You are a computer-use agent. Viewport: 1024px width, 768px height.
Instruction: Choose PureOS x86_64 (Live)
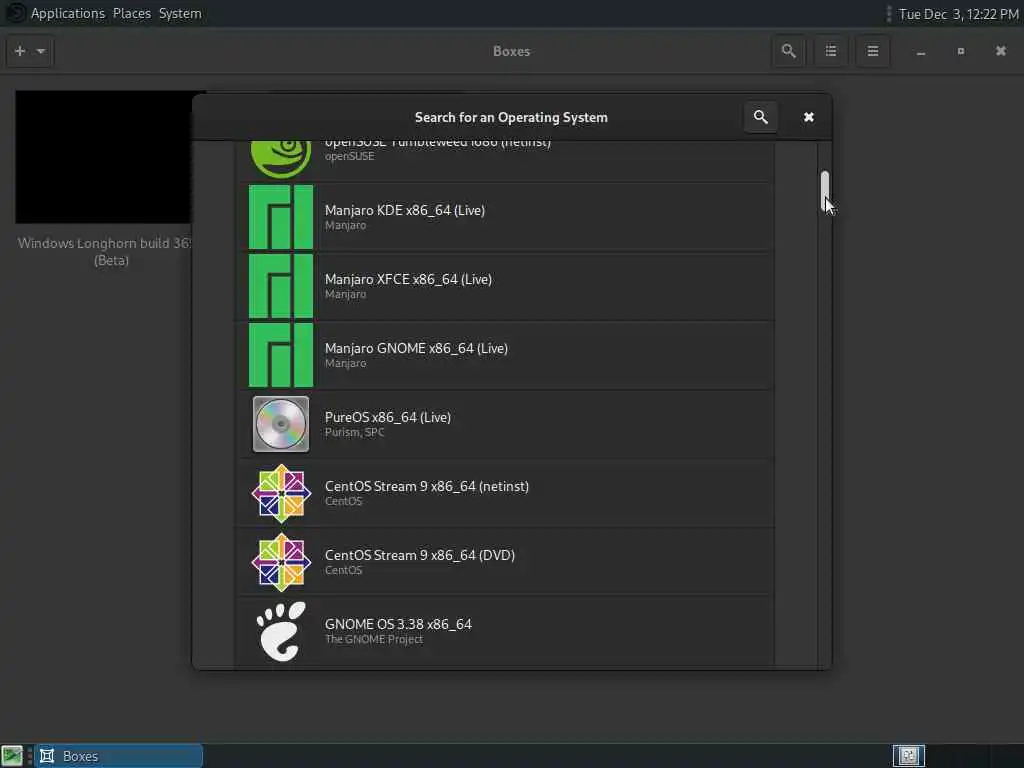click(505, 424)
